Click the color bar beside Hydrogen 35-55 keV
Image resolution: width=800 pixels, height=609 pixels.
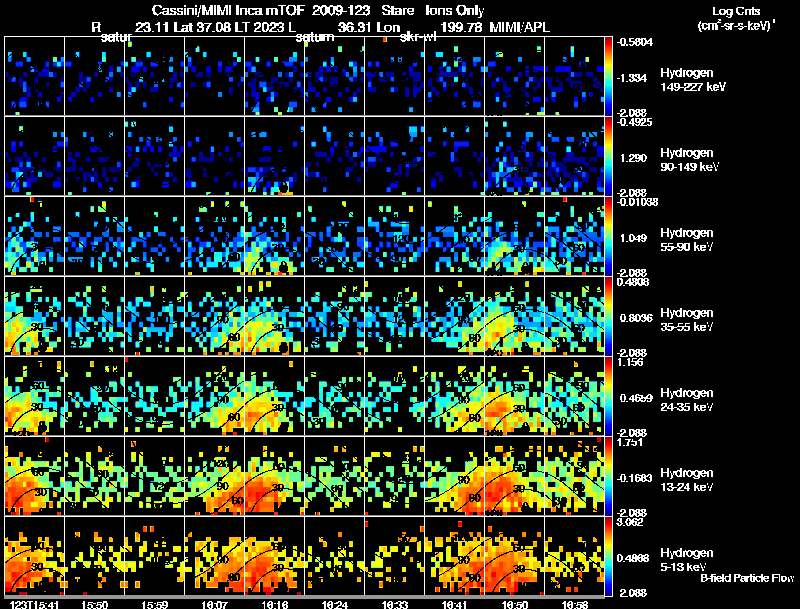click(608, 316)
